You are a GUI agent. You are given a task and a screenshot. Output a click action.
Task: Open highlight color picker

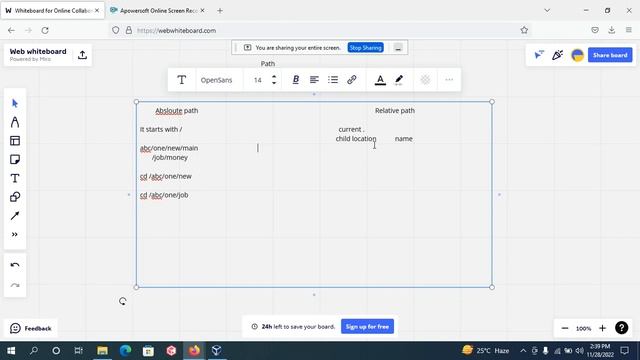[x=399, y=80]
